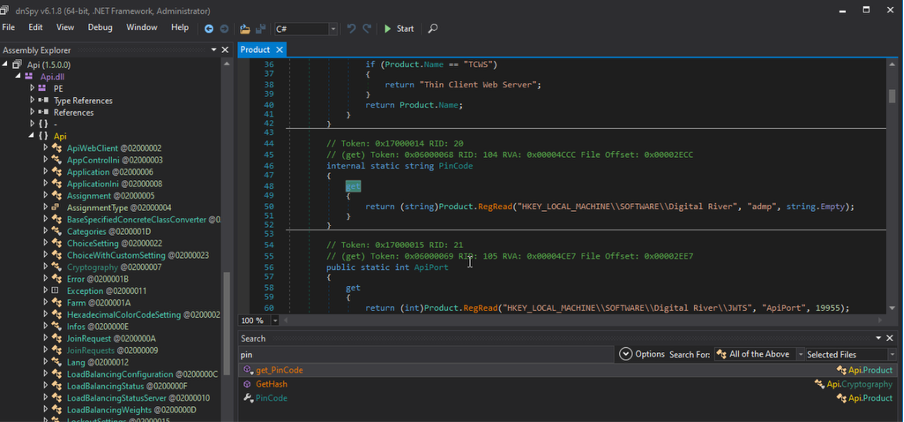Click the JoinRequest class icon
904x422 pixels.
(x=56, y=338)
